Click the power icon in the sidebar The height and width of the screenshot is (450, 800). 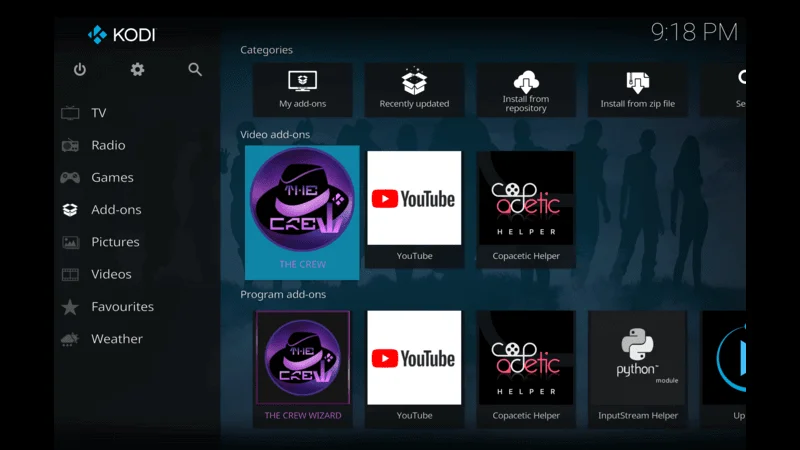click(x=80, y=69)
